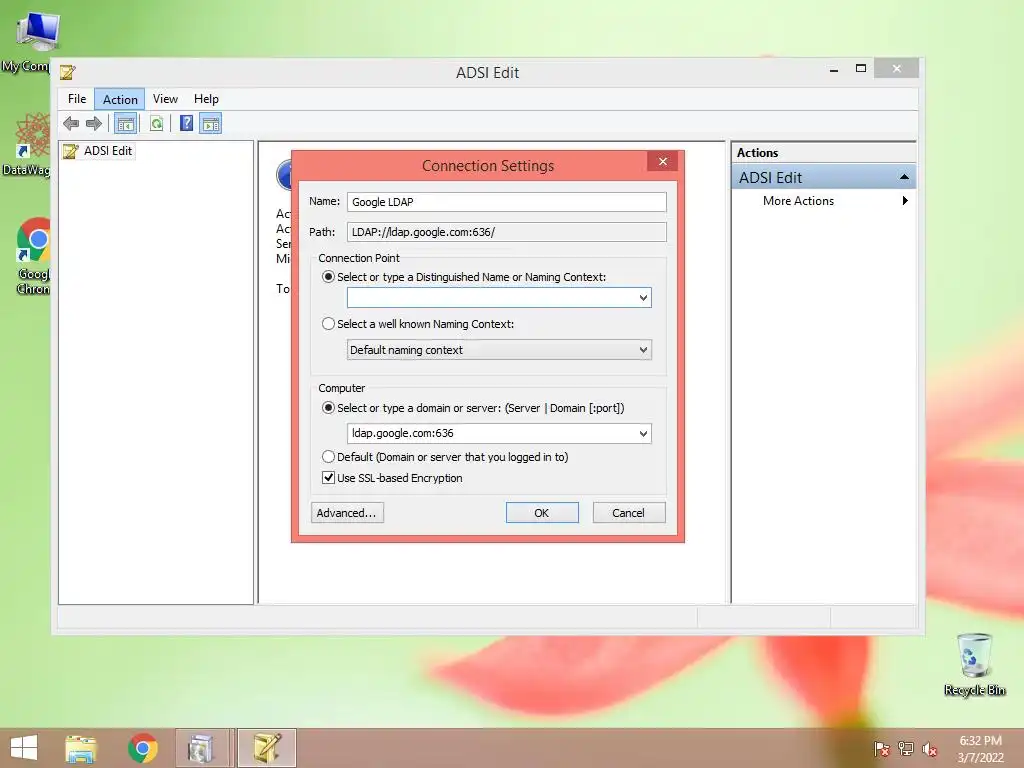Click the muted volume tray icon

coord(930,749)
